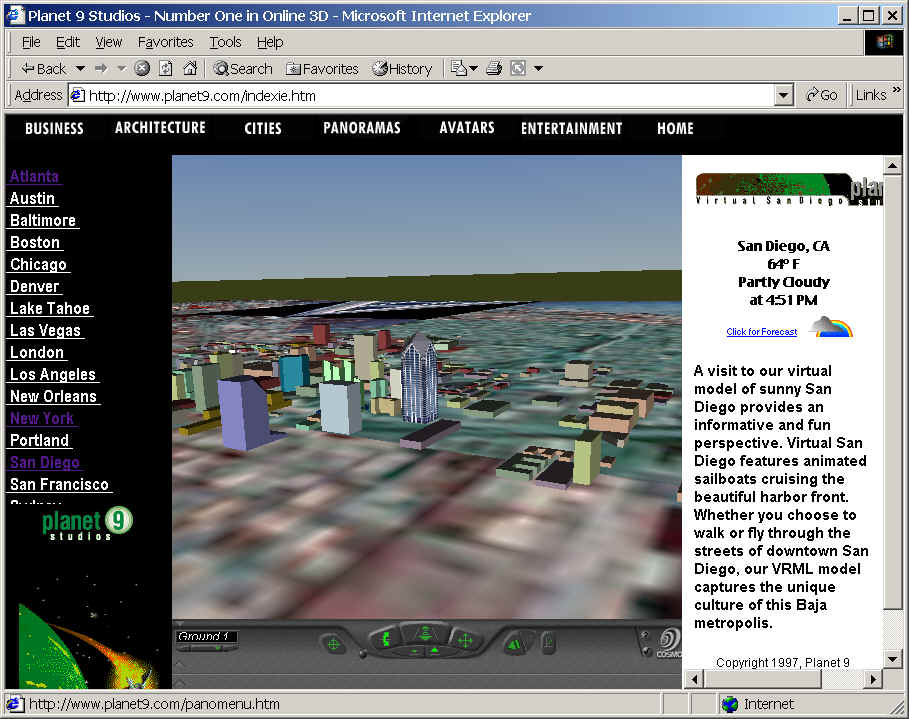
Task: Open the Ground 1 viewpoint list
Action: [x=207, y=637]
